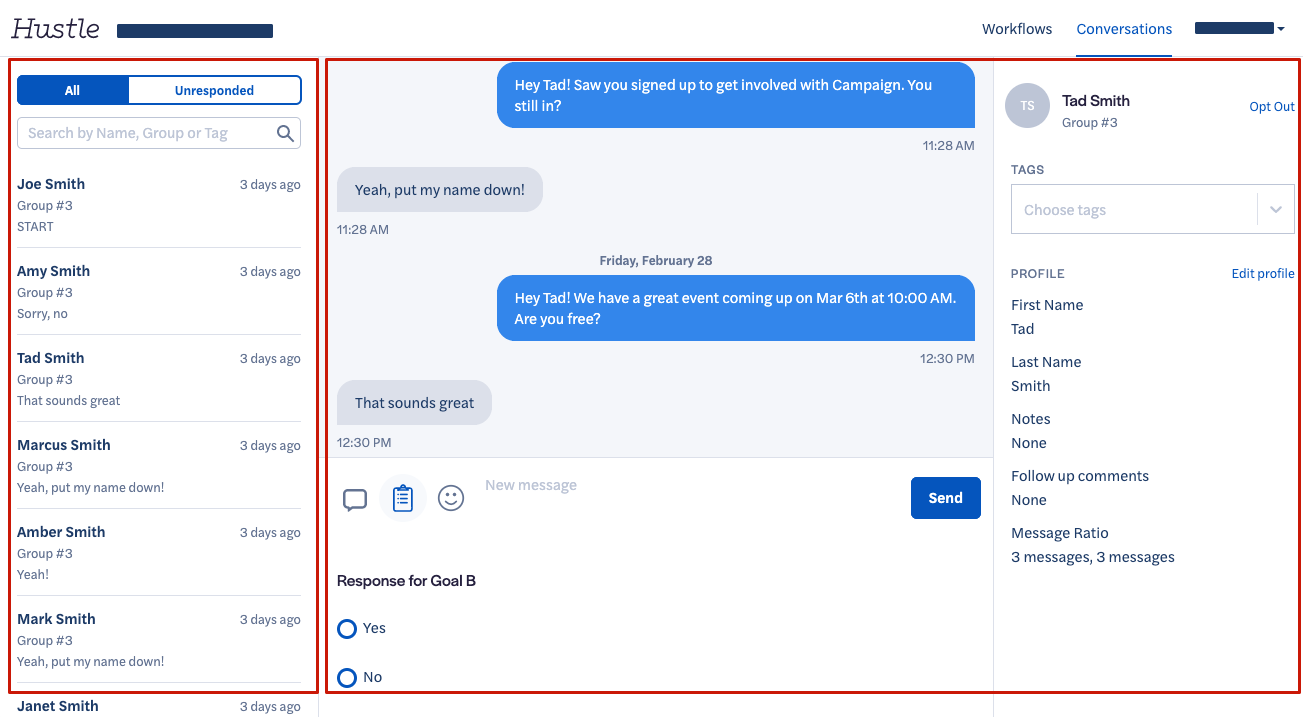
Task: Click the search magnifier icon
Action: pos(285,133)
